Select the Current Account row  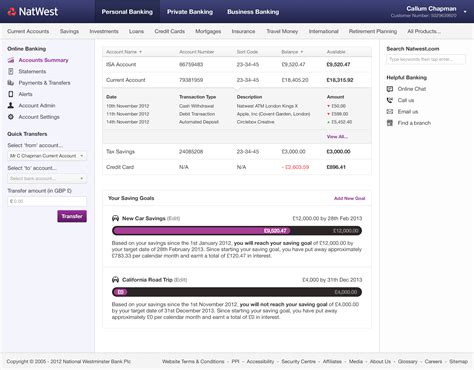237,80
